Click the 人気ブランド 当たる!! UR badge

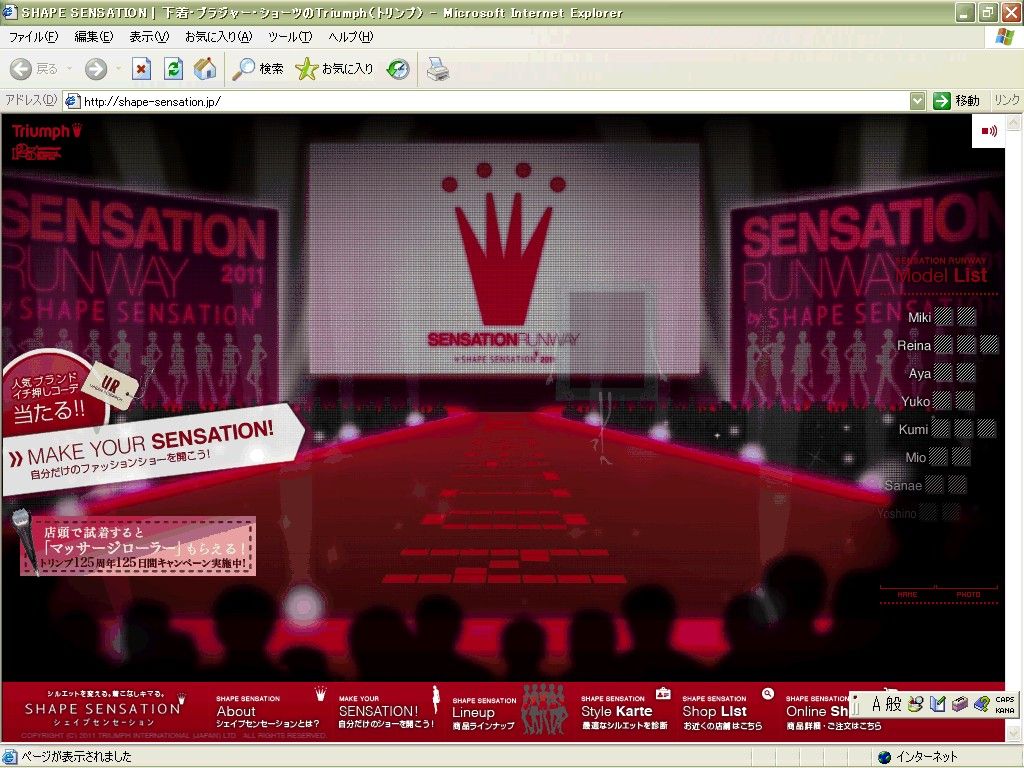56,394
